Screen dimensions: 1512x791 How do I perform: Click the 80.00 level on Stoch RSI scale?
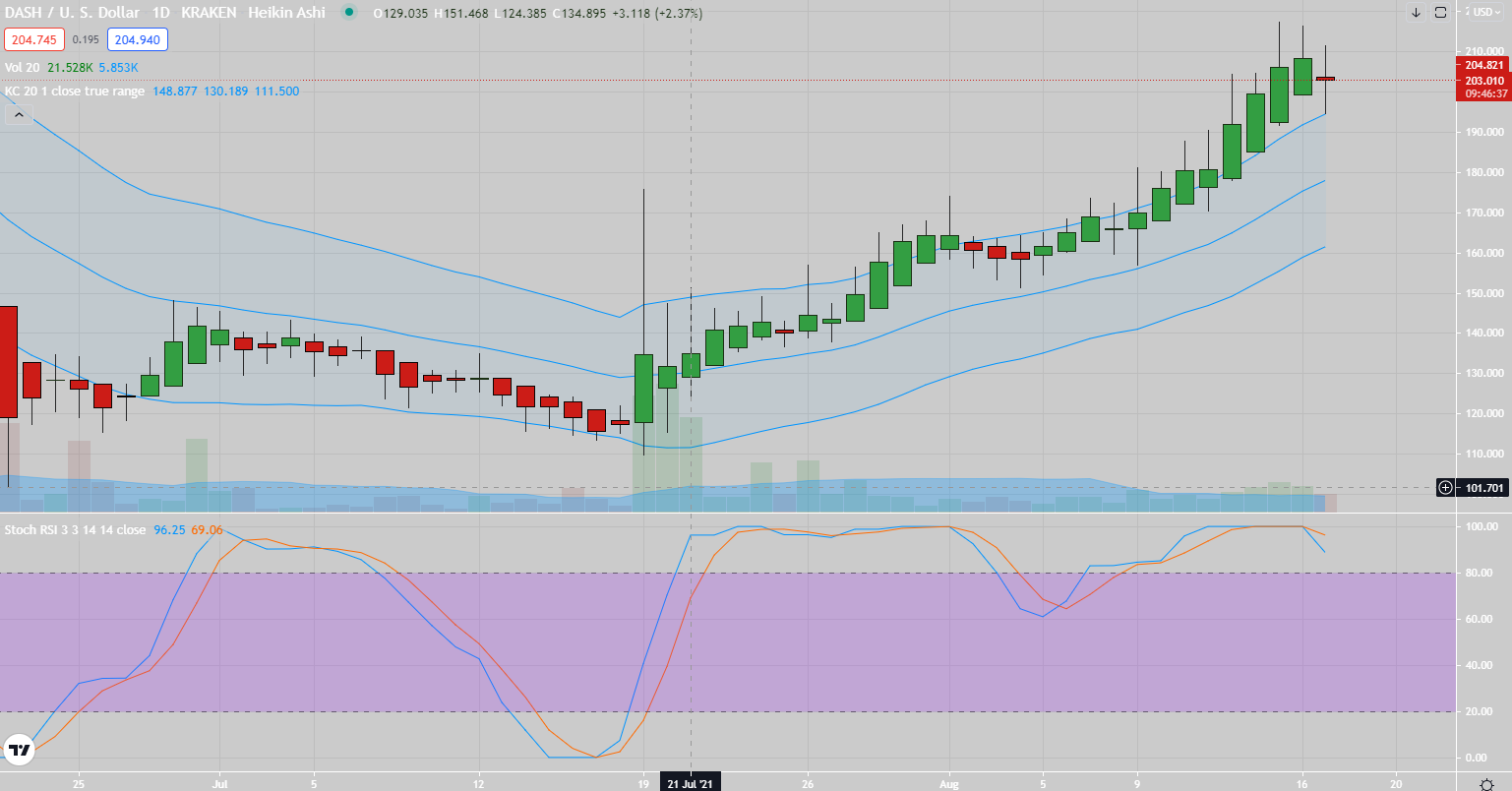pos(1479,573)
